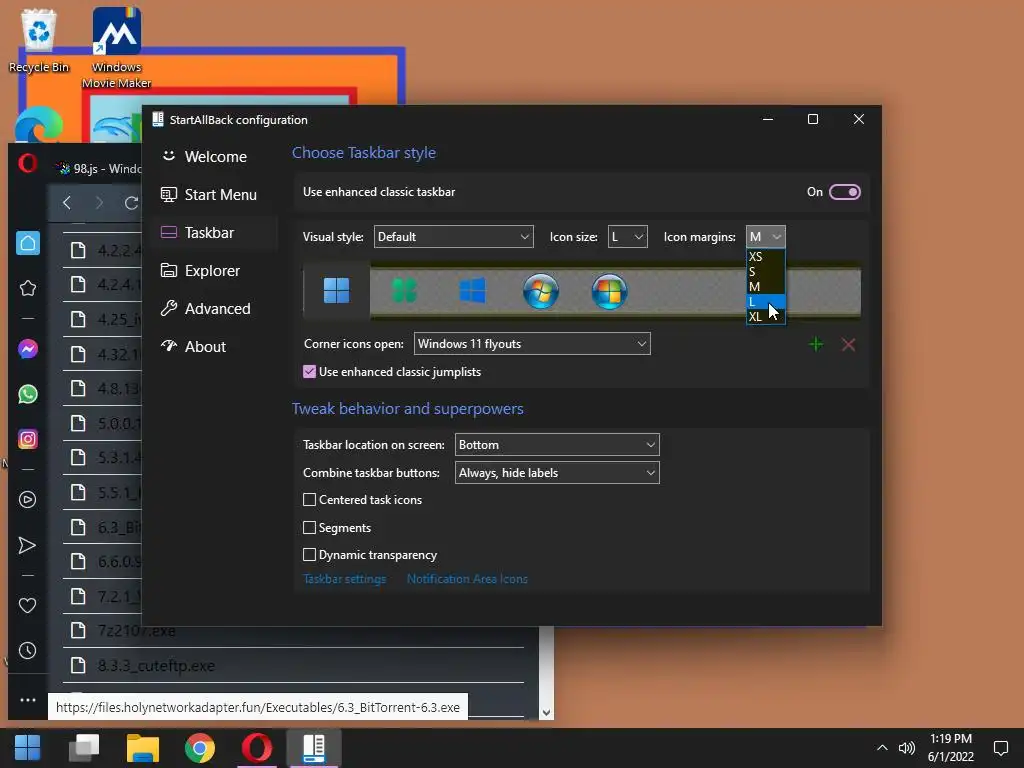
Task: Open the Opera heart pinboards icon
Action: click(27, 605)
